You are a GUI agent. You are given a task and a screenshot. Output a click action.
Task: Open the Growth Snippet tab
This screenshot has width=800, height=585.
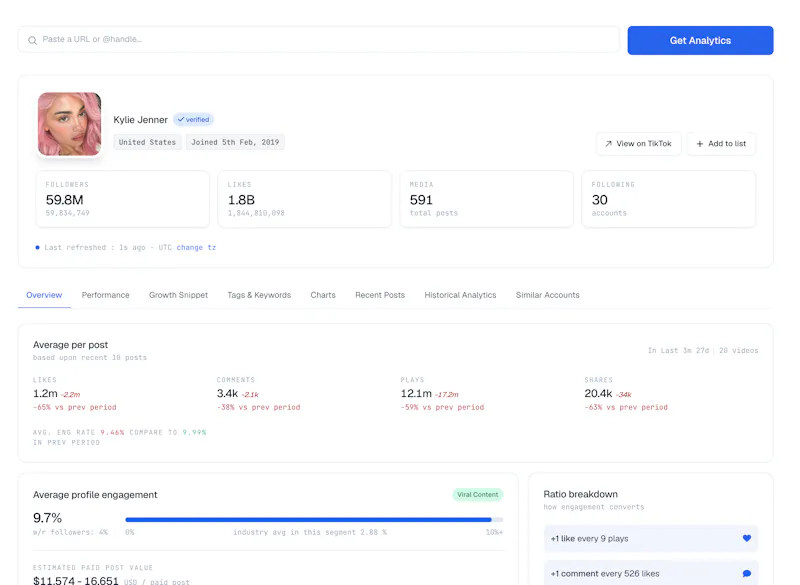click(x=178, y=295)
